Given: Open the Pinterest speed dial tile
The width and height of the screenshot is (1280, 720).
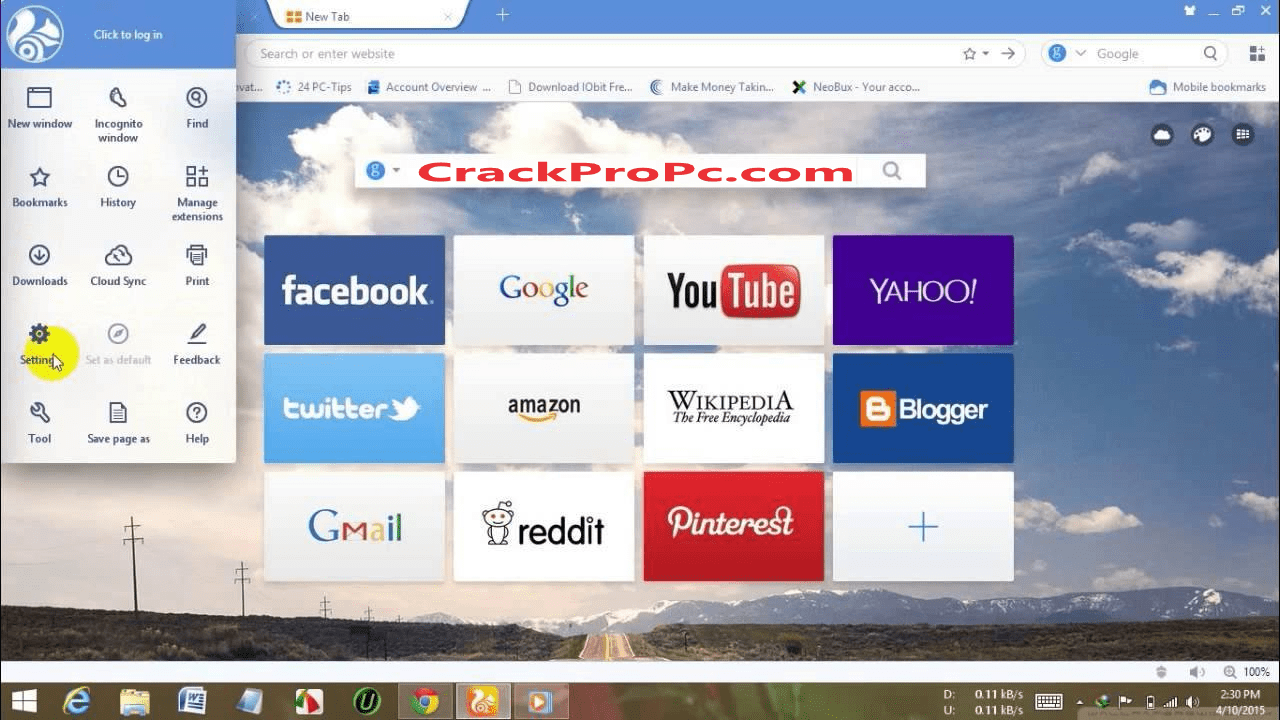Looking at the screenshot, I should tap(734, 526).
